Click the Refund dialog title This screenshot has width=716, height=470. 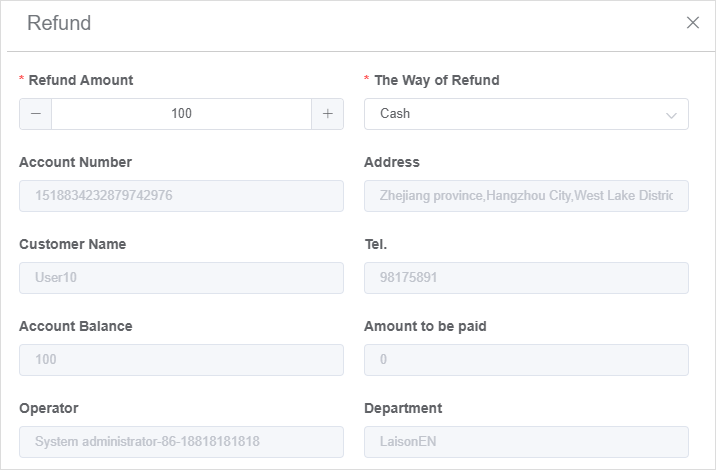coord(59,23)
